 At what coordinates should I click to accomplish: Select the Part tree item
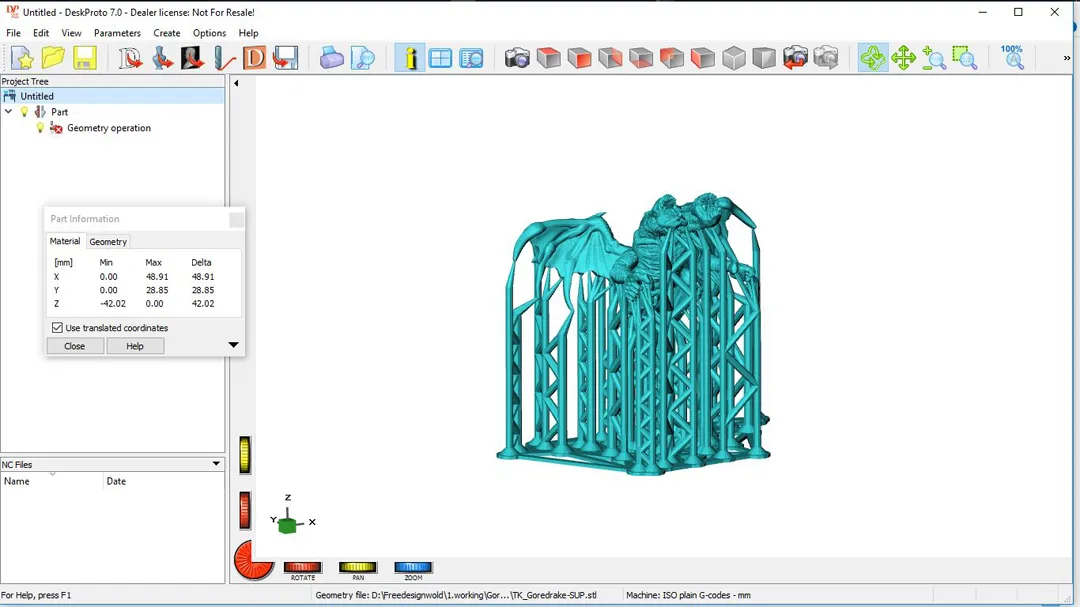pos(59,112)
